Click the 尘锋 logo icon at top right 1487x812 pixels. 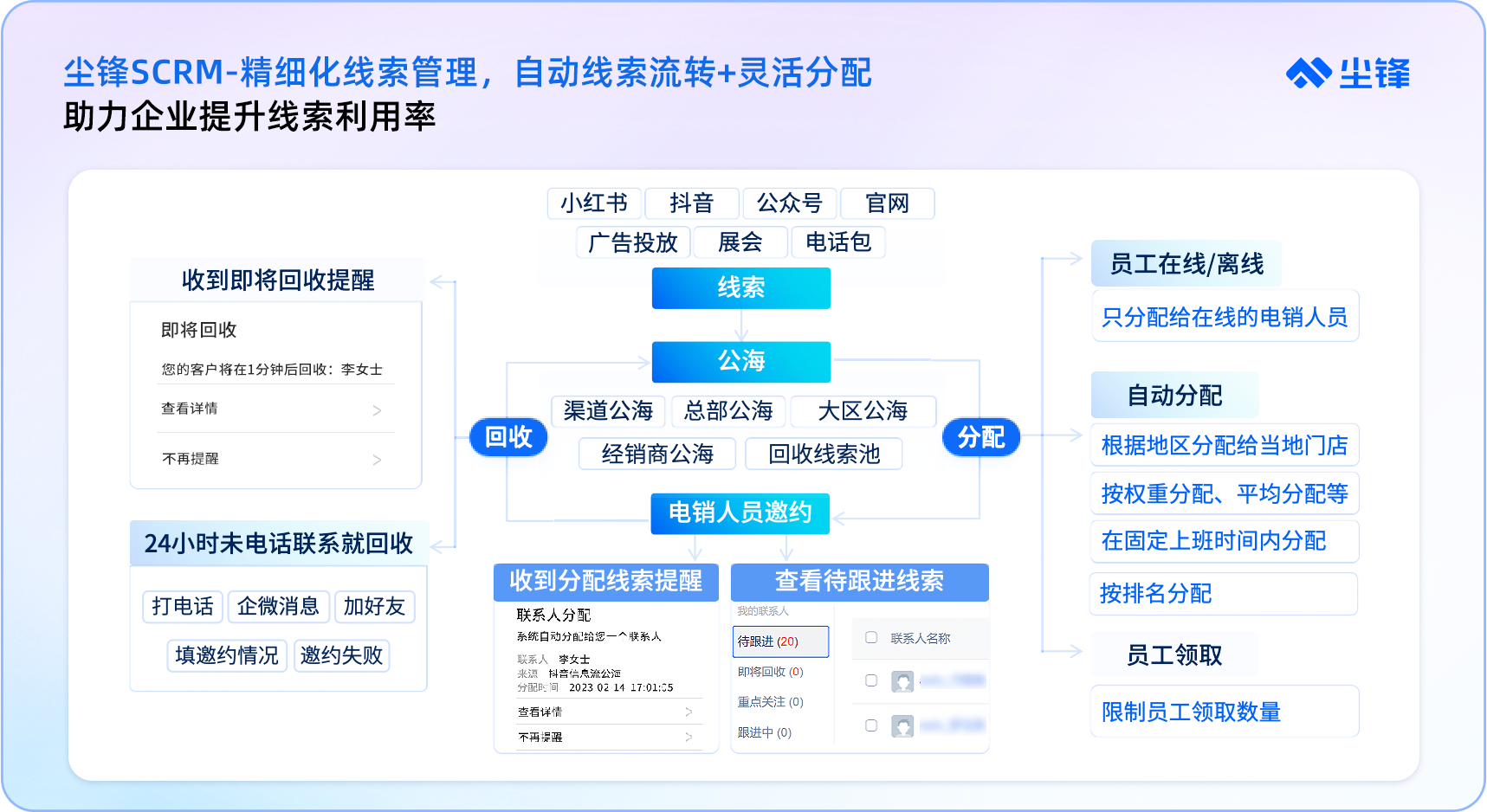click(x=1308, y=74)
